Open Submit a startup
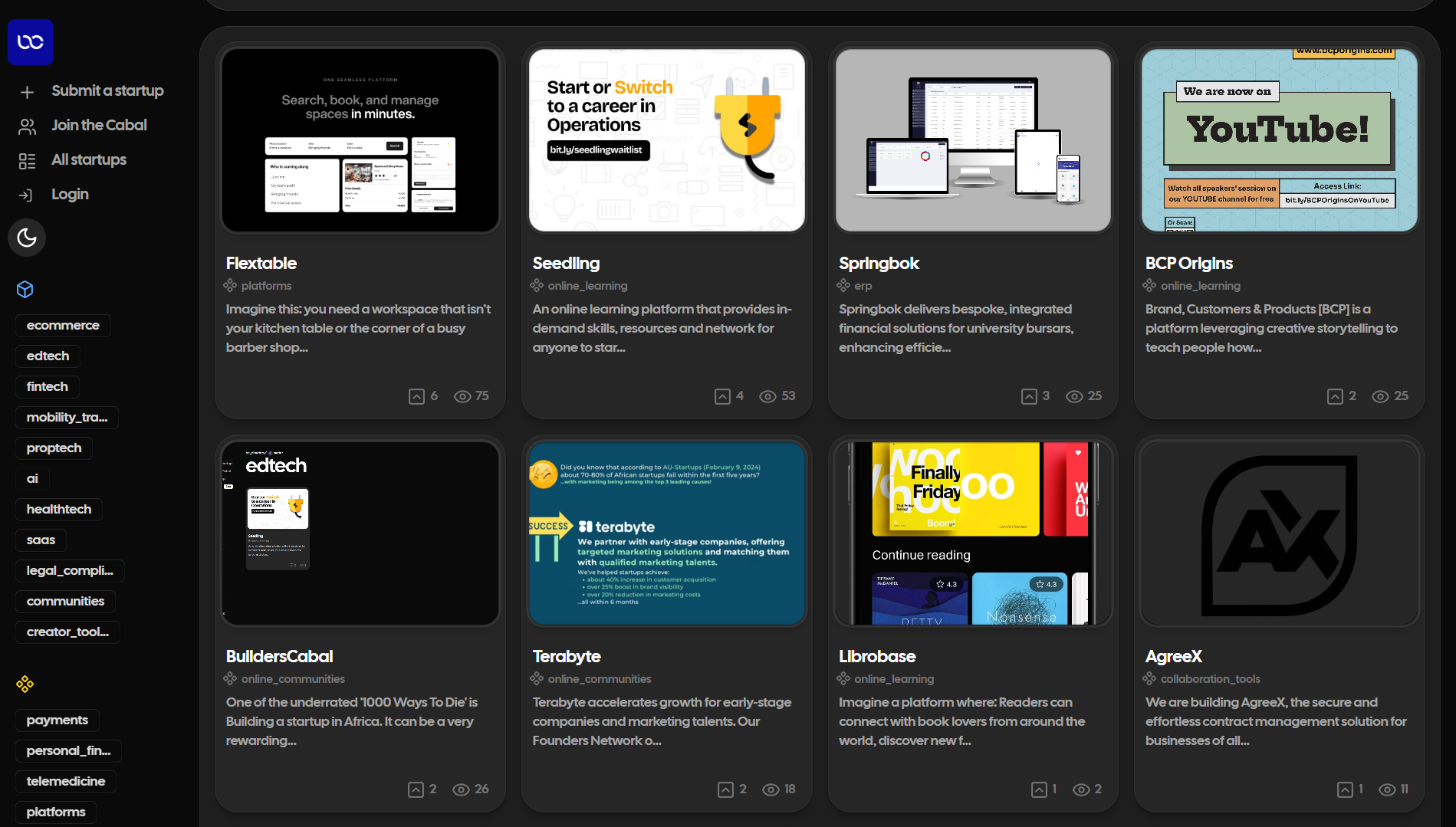Screen dimensions: 1456x827 click(x=107, y=90)
